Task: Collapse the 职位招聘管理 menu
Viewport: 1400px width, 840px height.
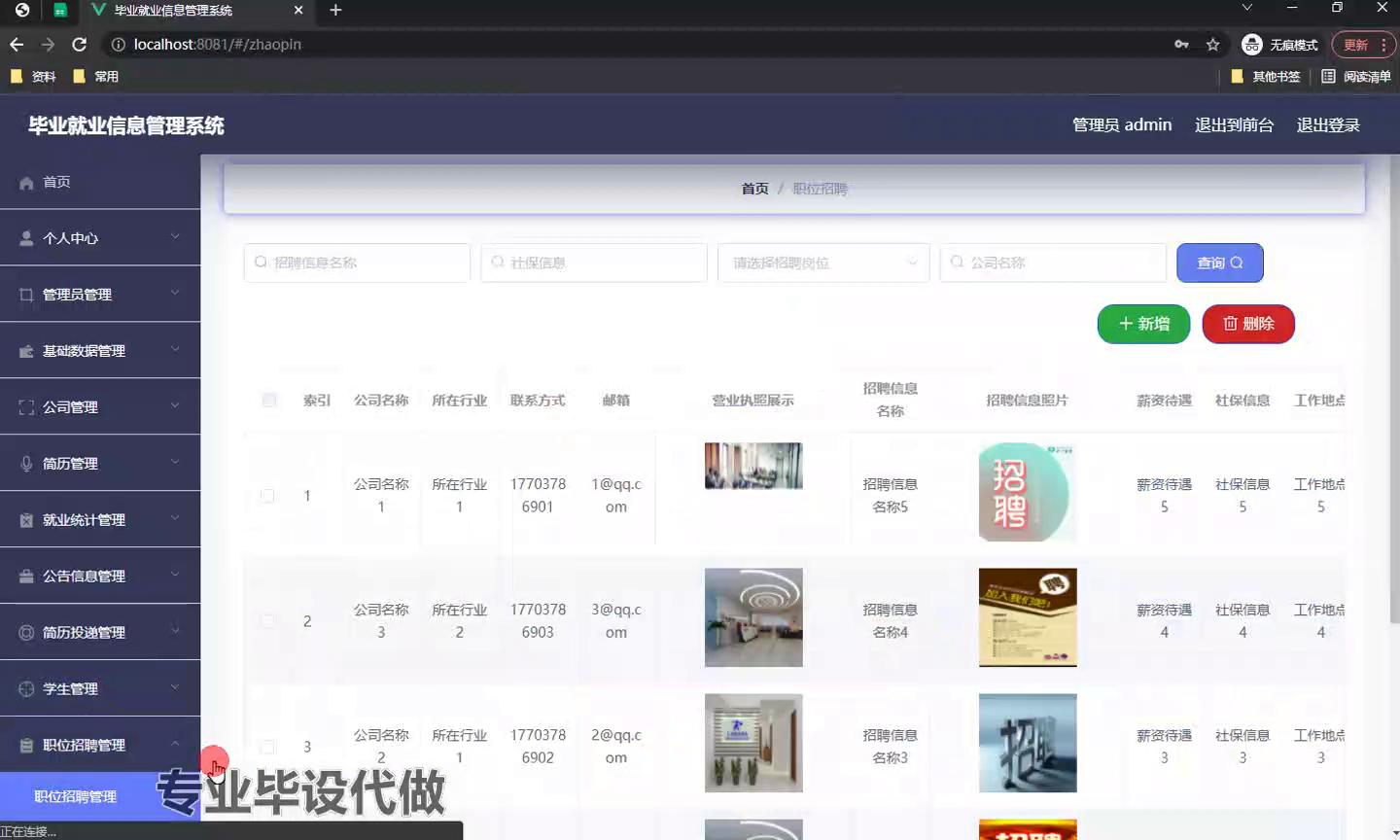Action: 175,744
